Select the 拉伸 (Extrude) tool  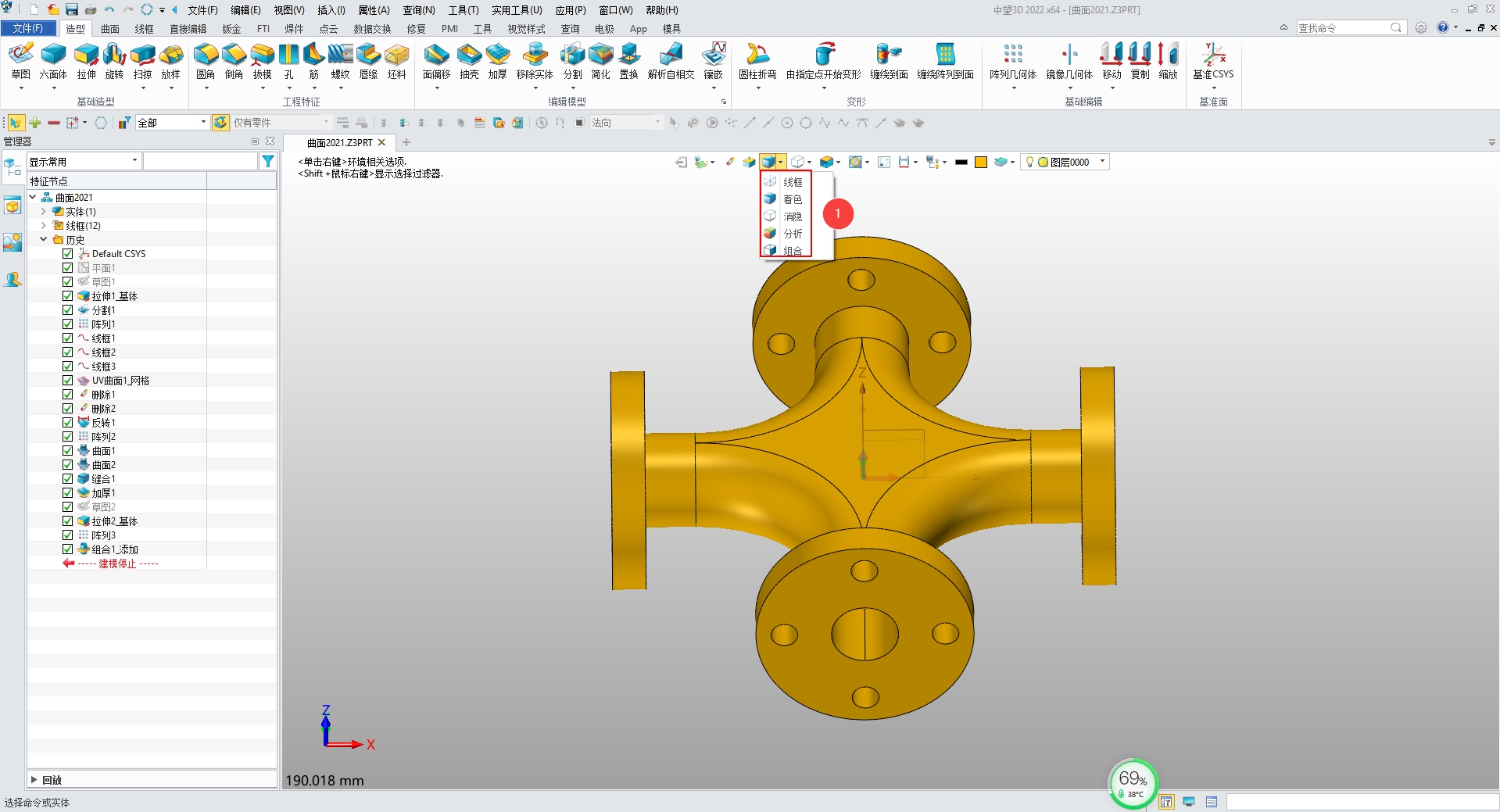86,64
